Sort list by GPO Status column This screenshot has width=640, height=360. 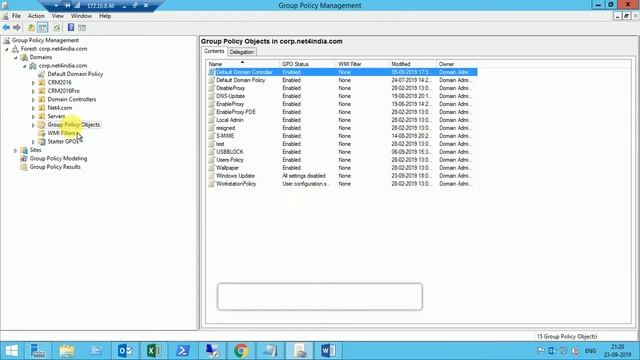pos(308,64)
